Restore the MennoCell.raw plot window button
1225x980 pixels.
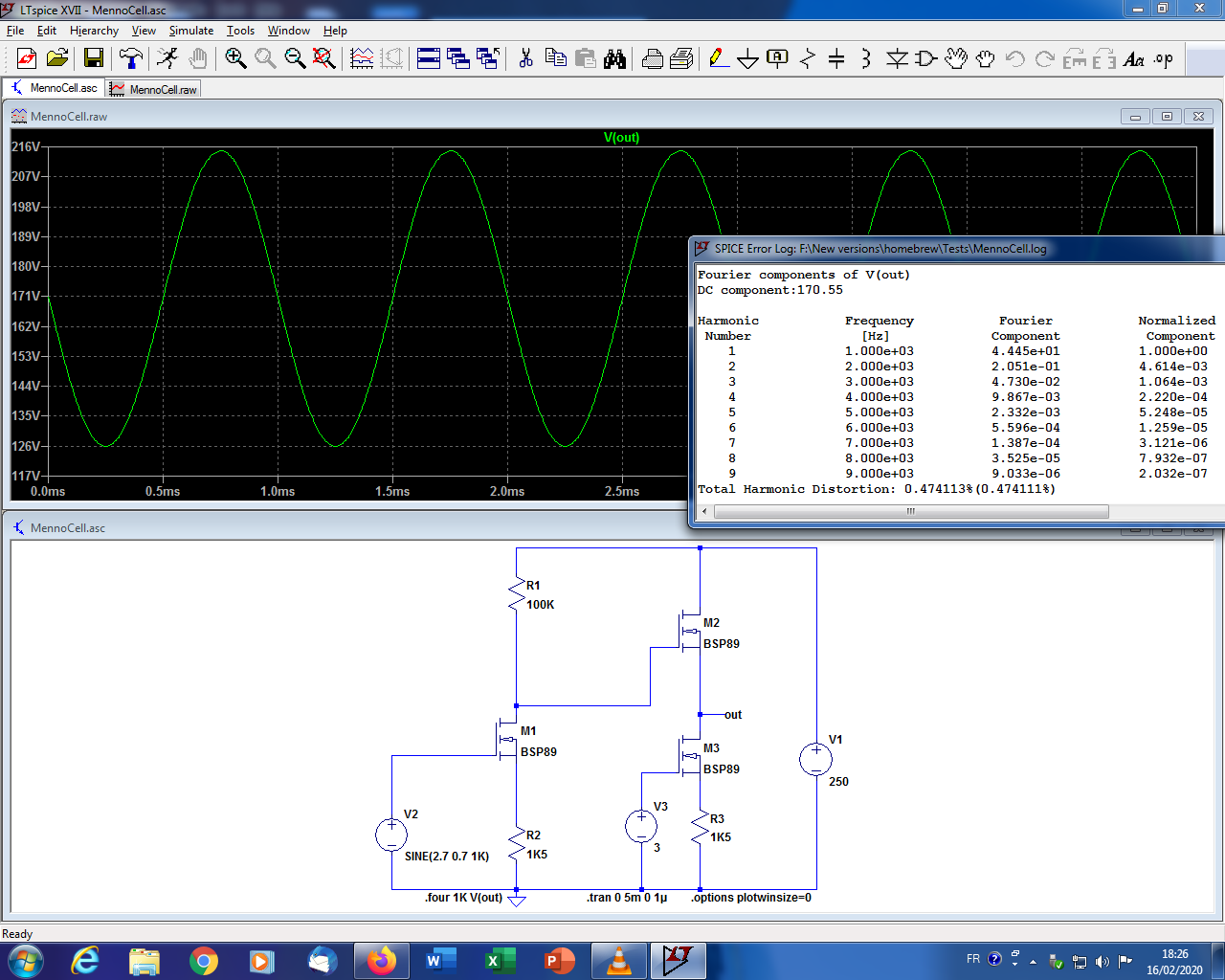[1167, 117]
